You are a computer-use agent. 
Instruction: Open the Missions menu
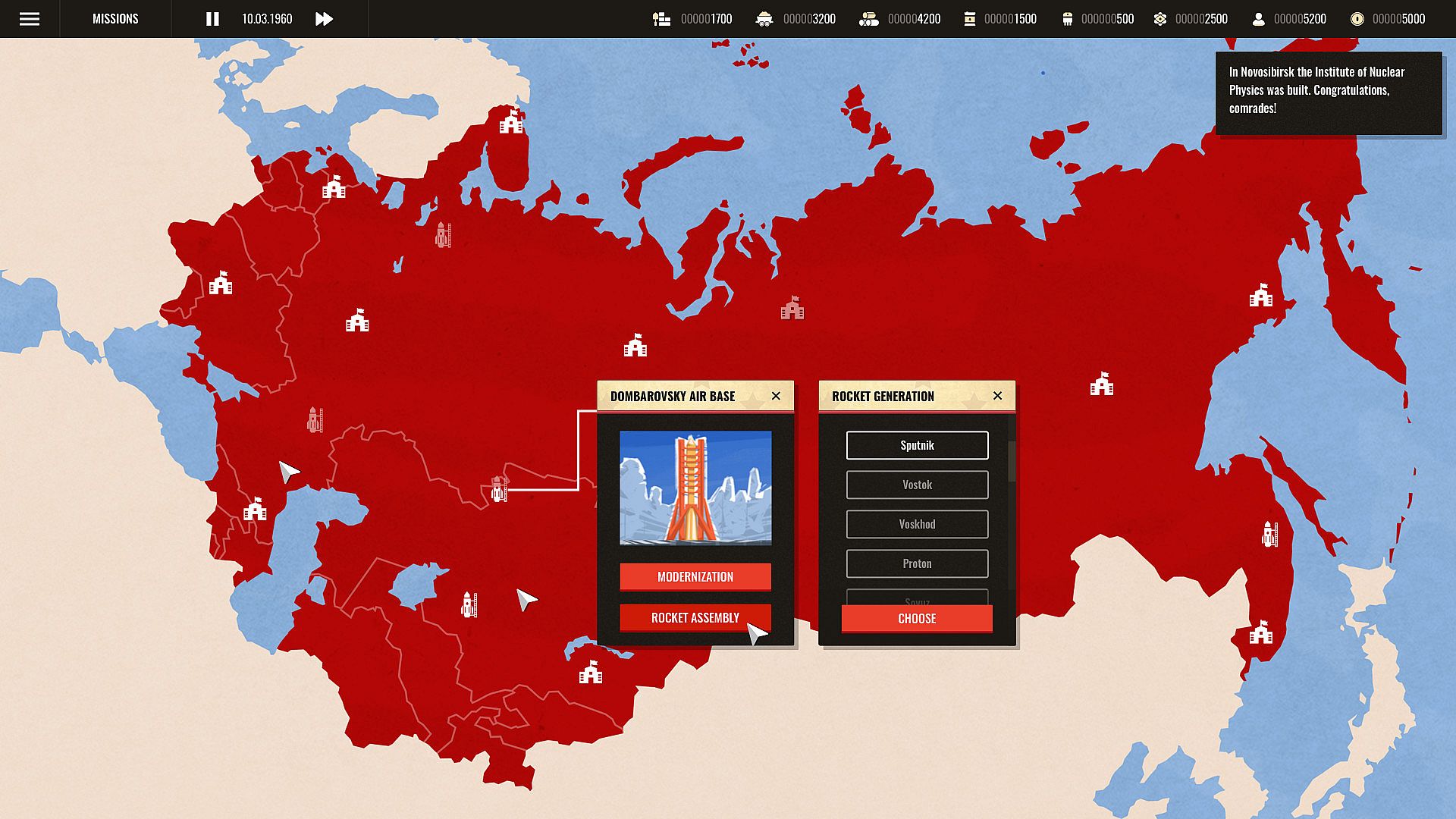[115, 19]
